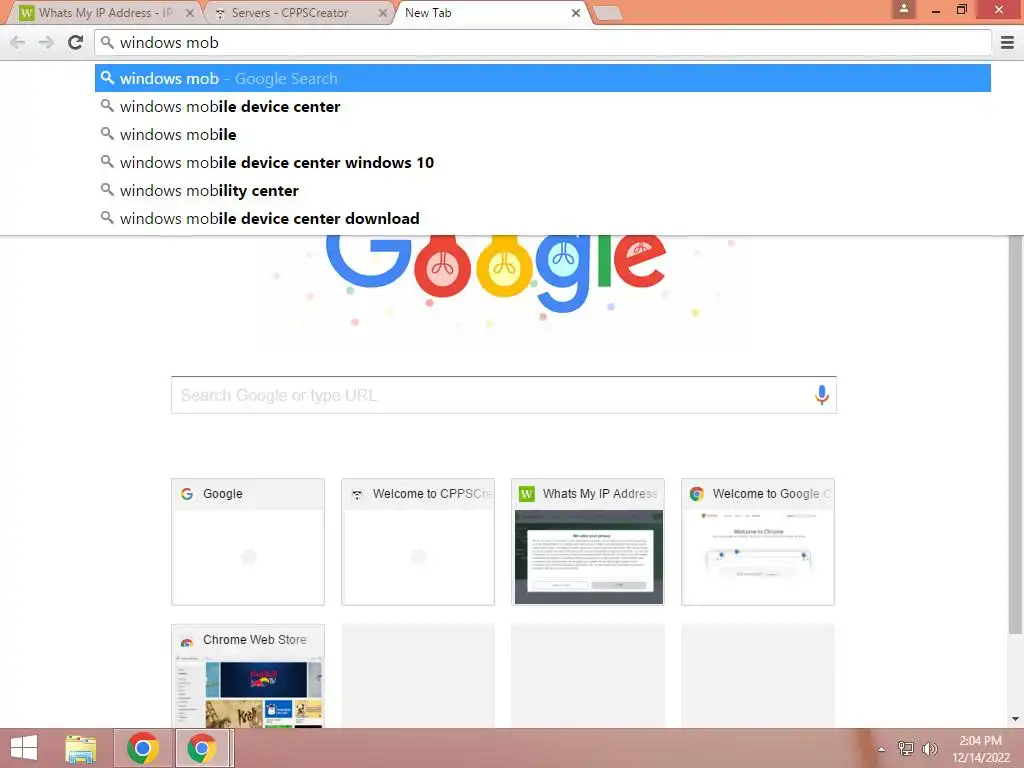Open File Explorer from the taskbar

click(81, 748)
